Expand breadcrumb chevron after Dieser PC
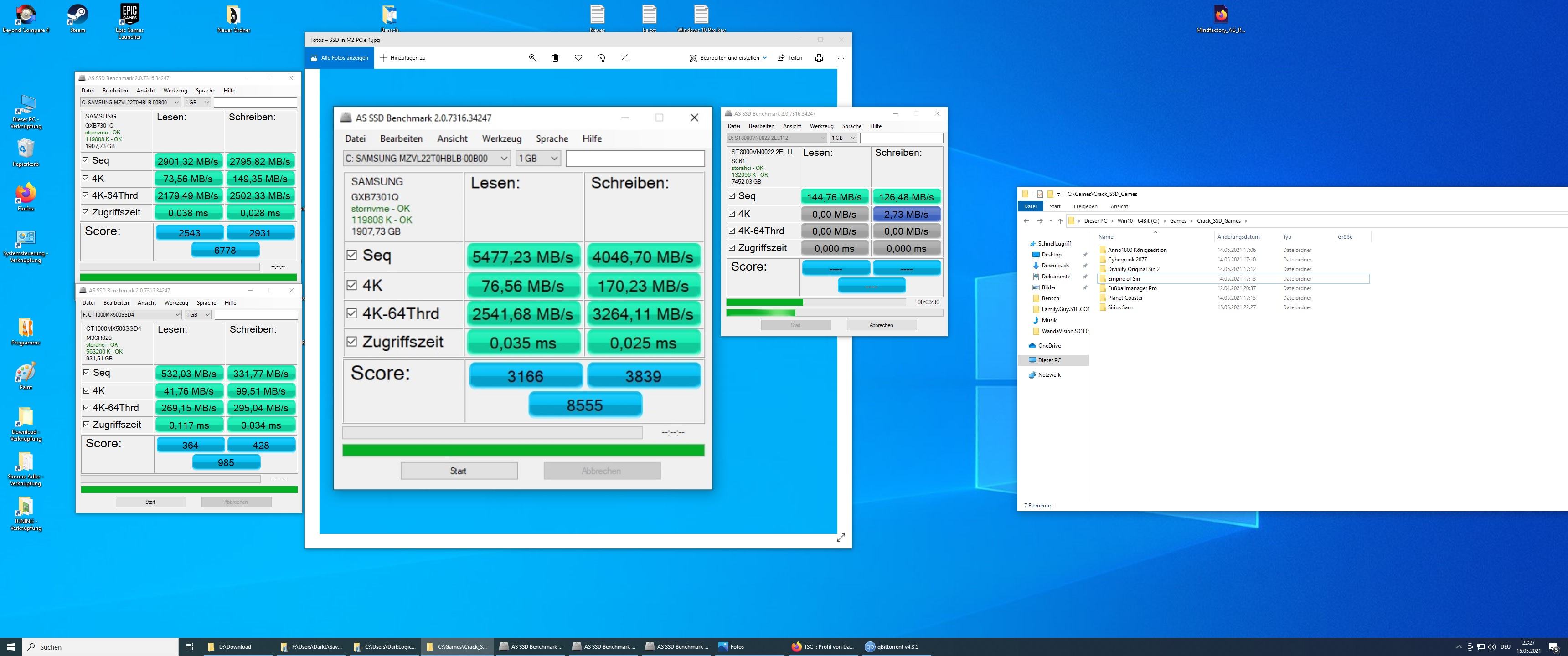This screenshot has width=1568, height=656. 1112,221
